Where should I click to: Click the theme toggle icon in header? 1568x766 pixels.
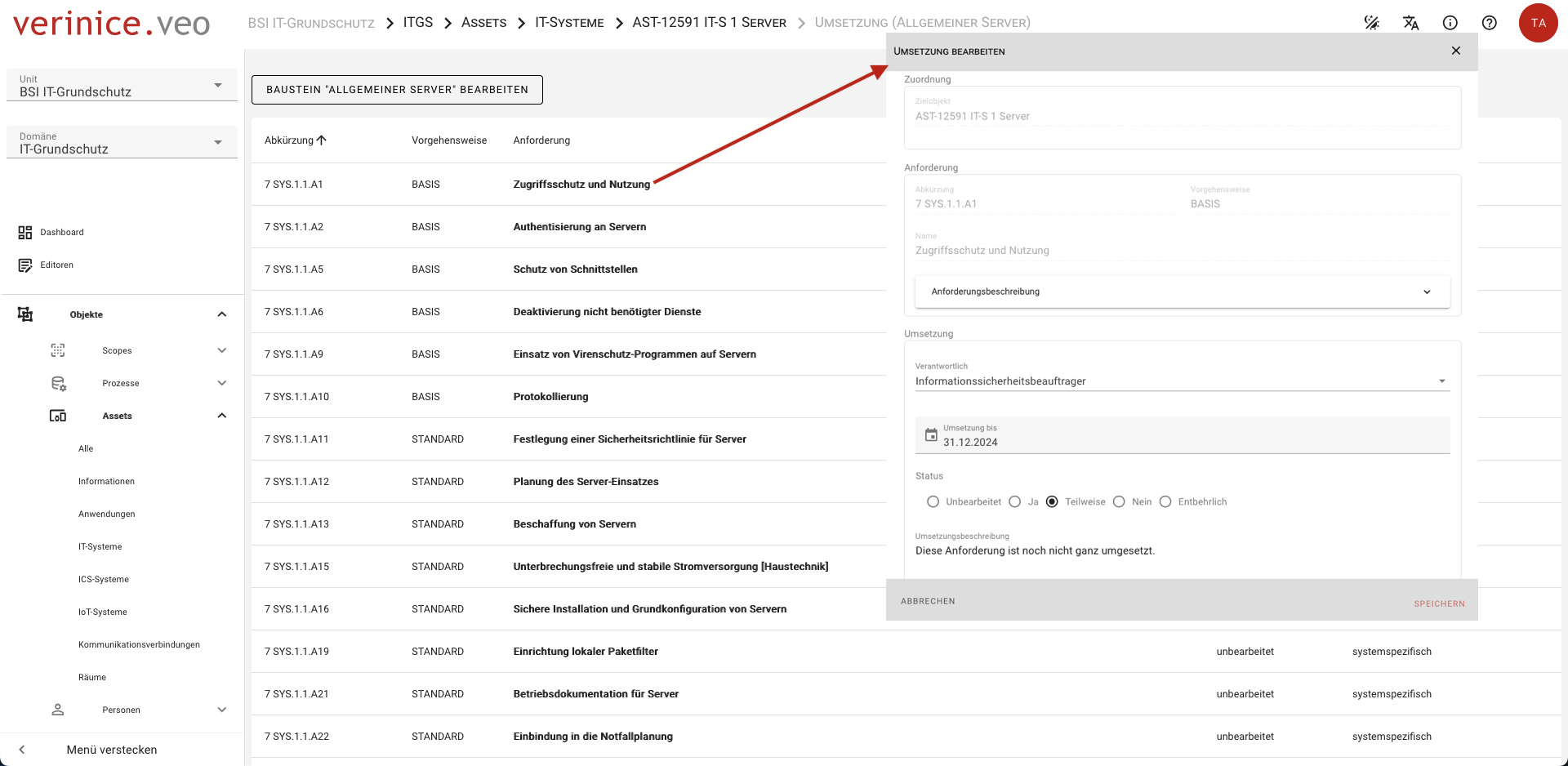pos(1372,23)
